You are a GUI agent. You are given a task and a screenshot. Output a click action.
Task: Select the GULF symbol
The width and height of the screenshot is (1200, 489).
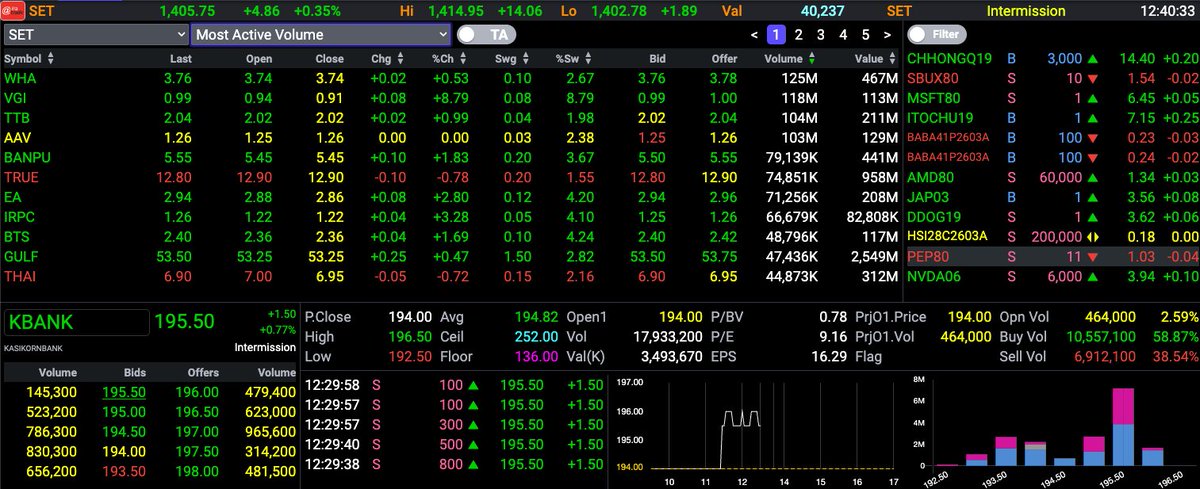coord(20,256)
